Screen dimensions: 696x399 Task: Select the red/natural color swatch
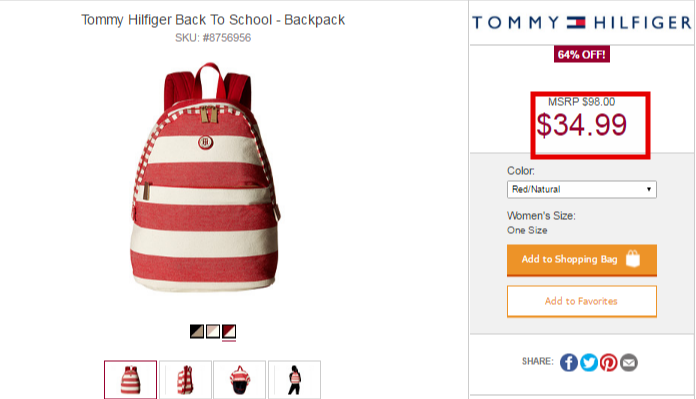[229, 331]
